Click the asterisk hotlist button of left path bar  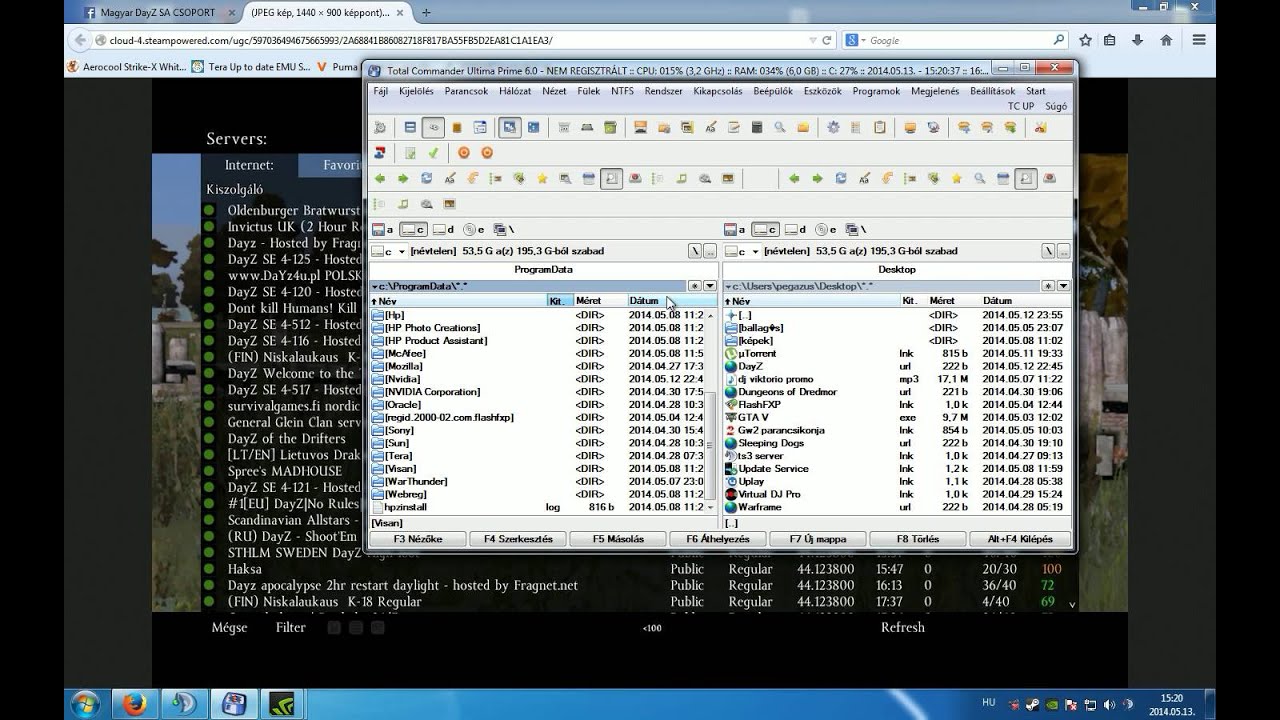pos(695,286)
